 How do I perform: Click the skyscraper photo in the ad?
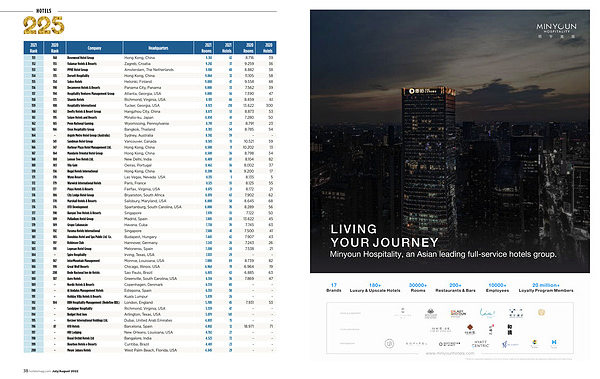coord(450,141)
